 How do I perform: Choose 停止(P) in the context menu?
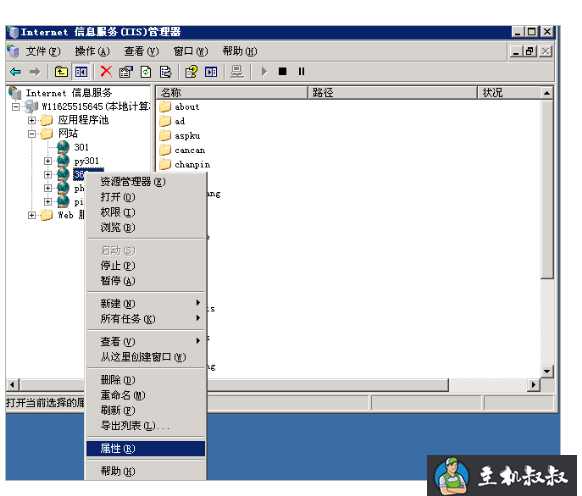click(x=146, y=266)
